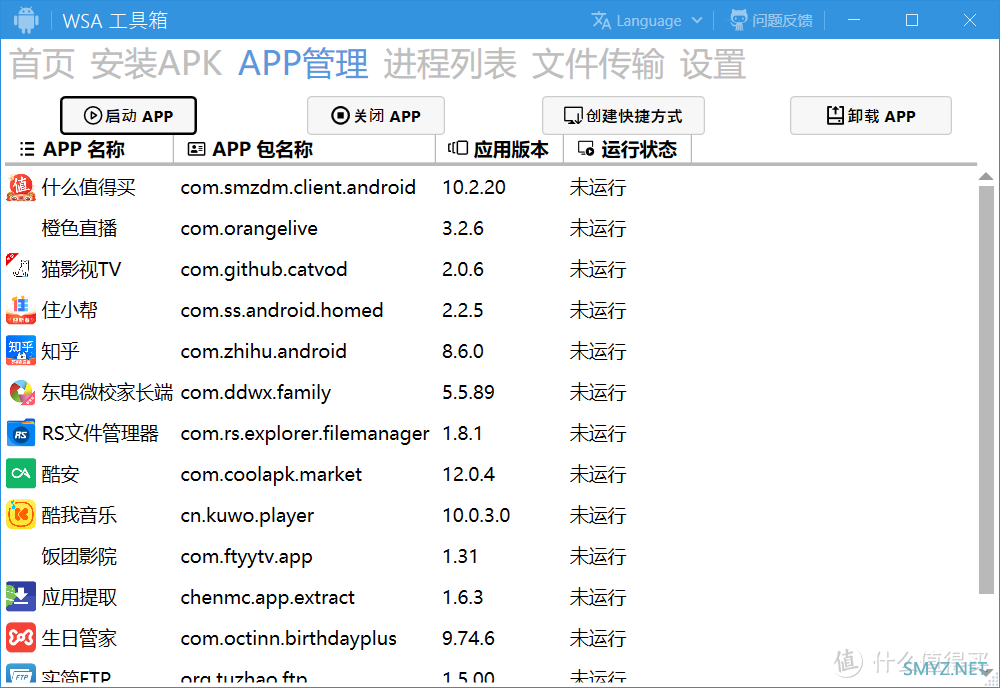Click package name com.ss.android.homed

[x=282, y=310]
